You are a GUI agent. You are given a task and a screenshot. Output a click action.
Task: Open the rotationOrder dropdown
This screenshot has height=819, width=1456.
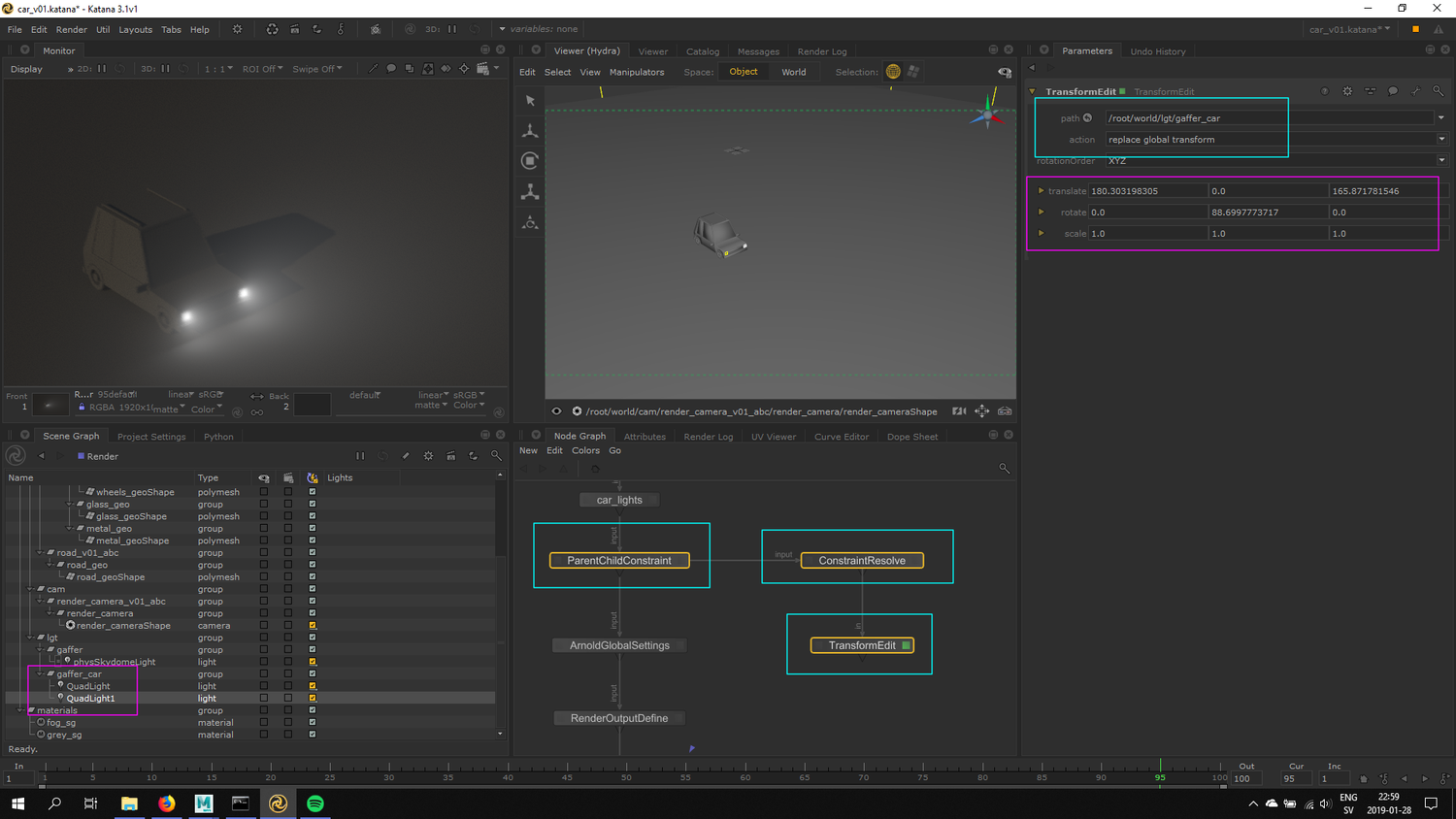click(1441, 161)
